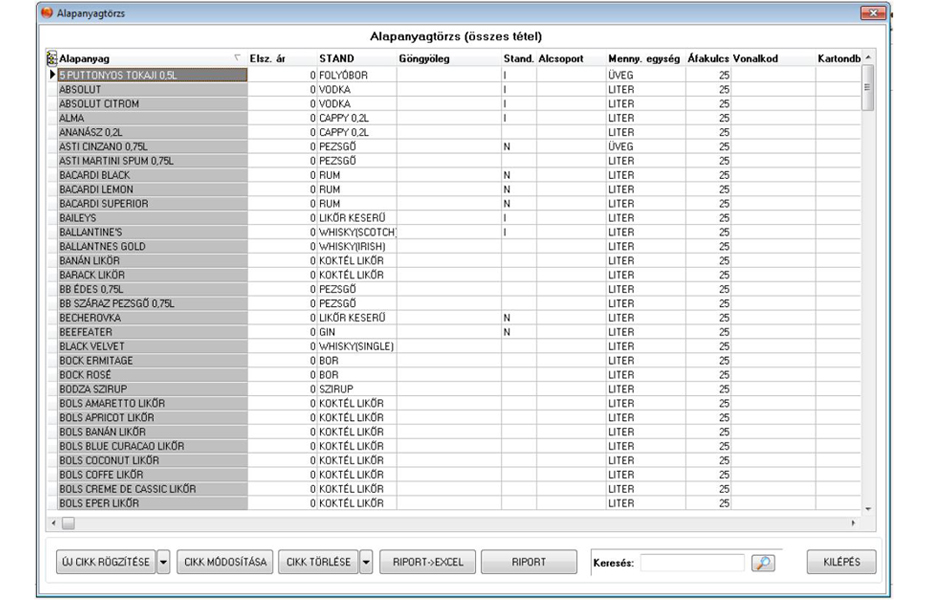Screen dimensions: 940x600
Task: Click the Alapanyagtörzs title bar app icon
Action: [x=47, y=13]
